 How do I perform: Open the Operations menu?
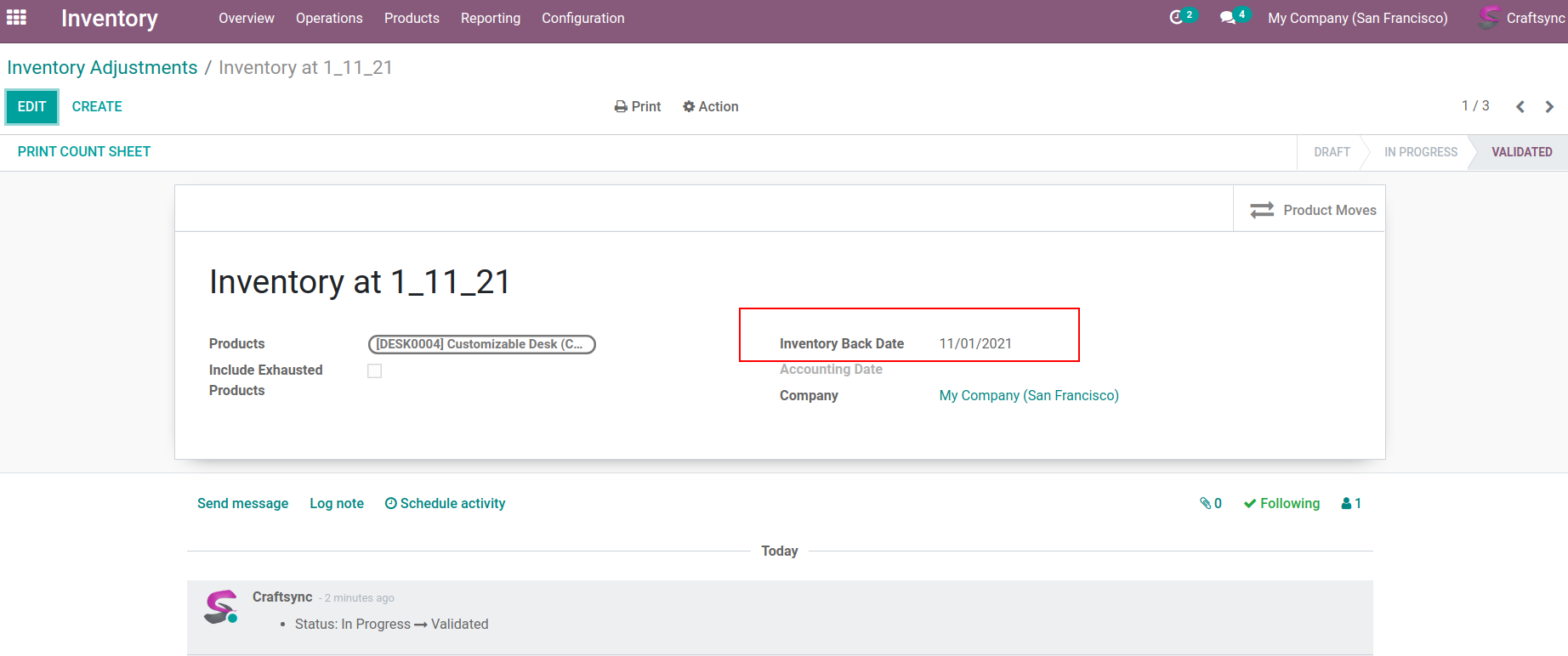[x=329, y=18]
